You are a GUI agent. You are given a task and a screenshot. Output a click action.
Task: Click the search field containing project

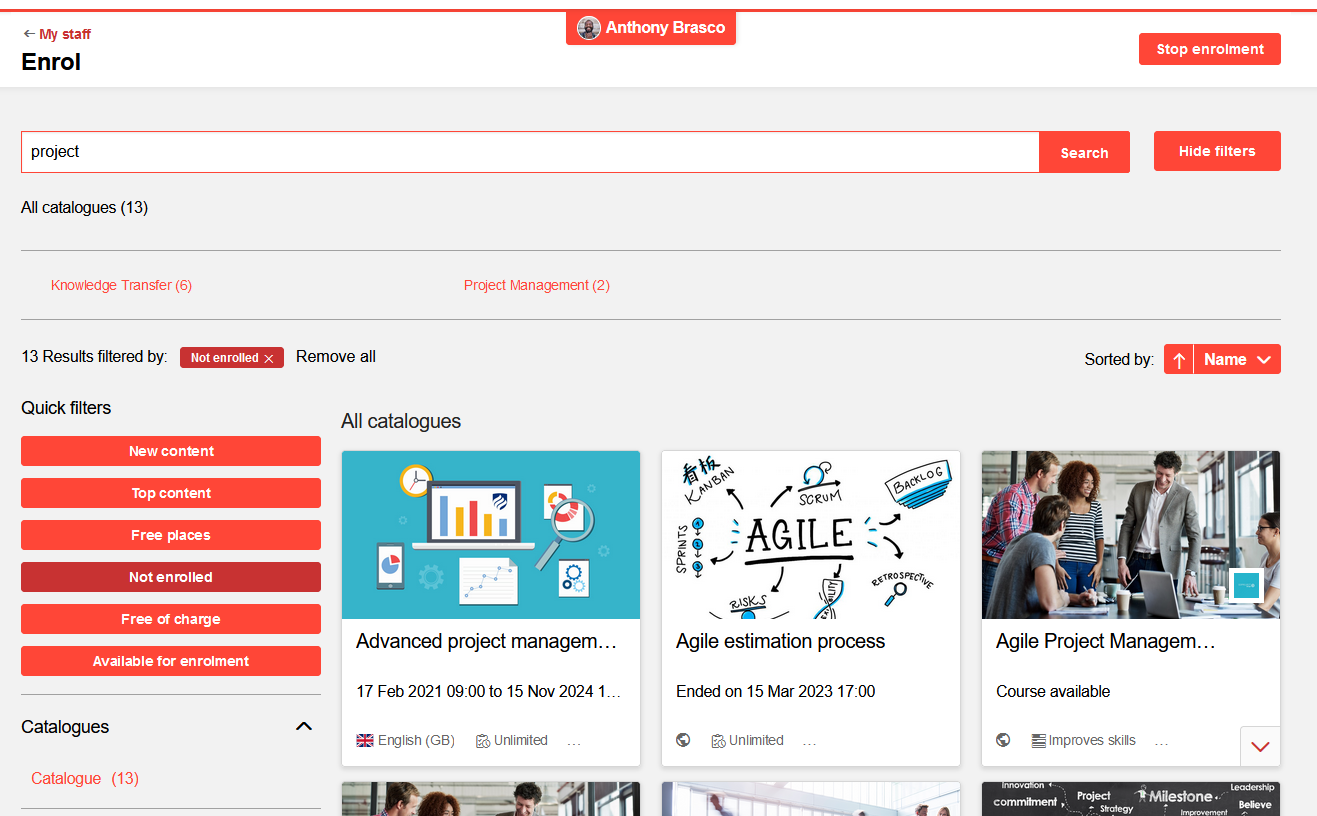pos(530,152)
